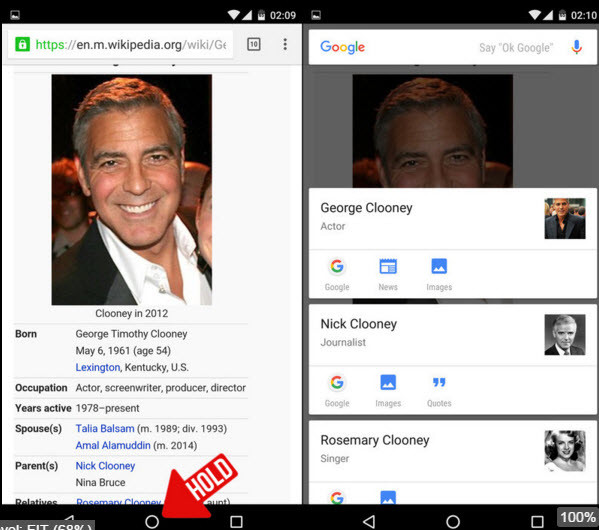
Task: Tap the Nick Clooney card title
Action: (359, 324)
